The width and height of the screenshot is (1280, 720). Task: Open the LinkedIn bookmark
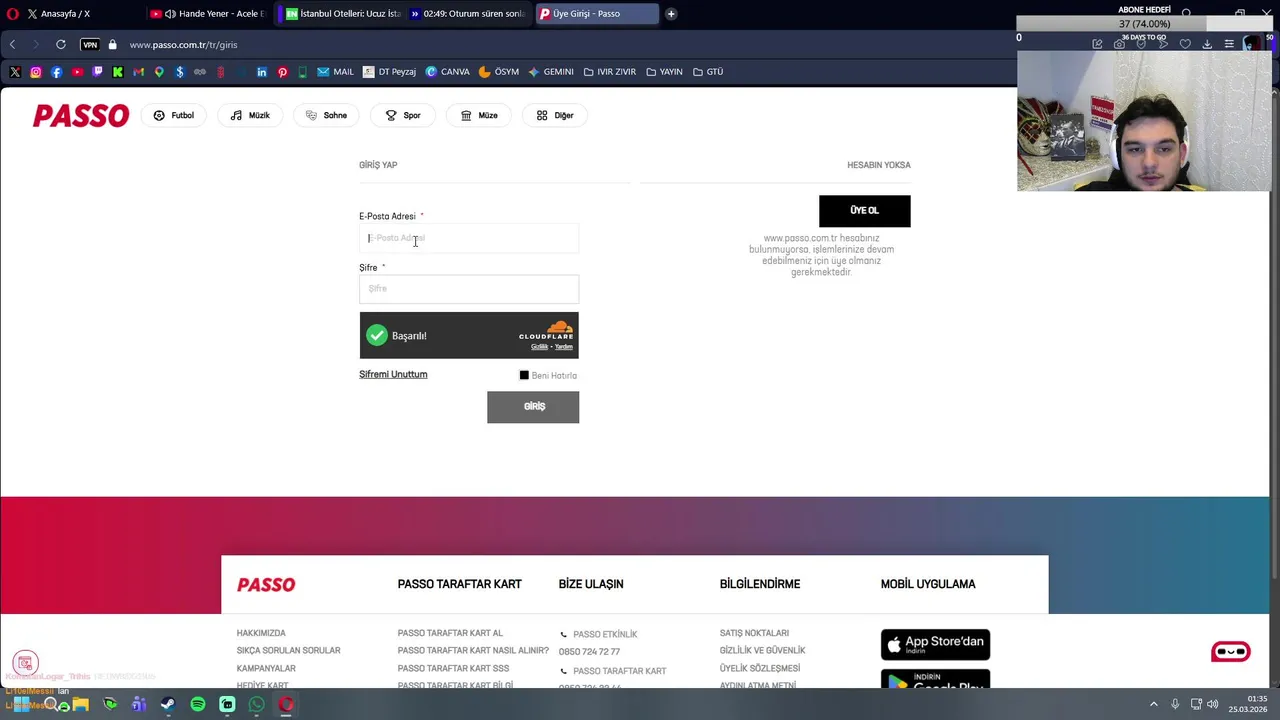click(262, 72)
